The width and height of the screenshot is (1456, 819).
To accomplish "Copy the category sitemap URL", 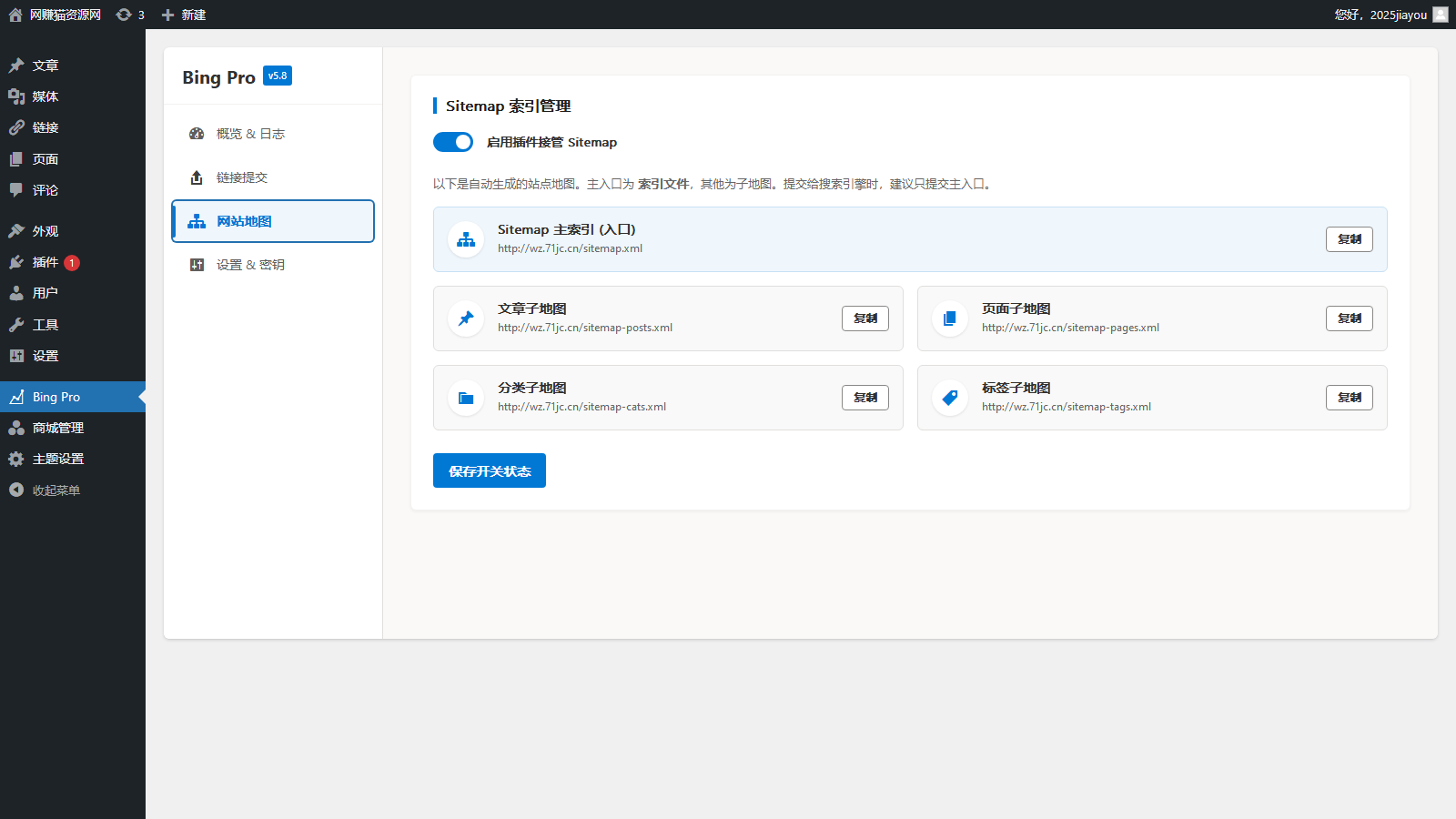I will (x=864, y=398).
